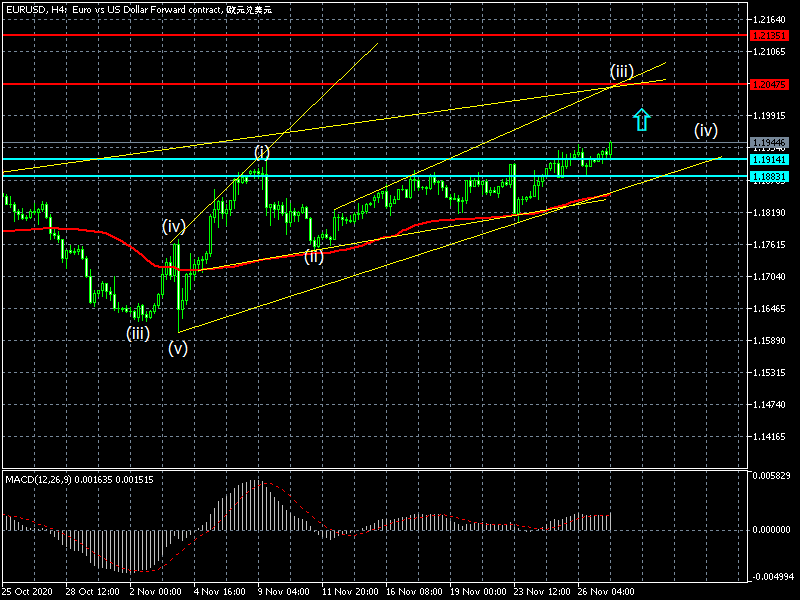Select the wave label (ii) near 11 Nov low
The image size is (800, 600).
[x=314, y=256]
